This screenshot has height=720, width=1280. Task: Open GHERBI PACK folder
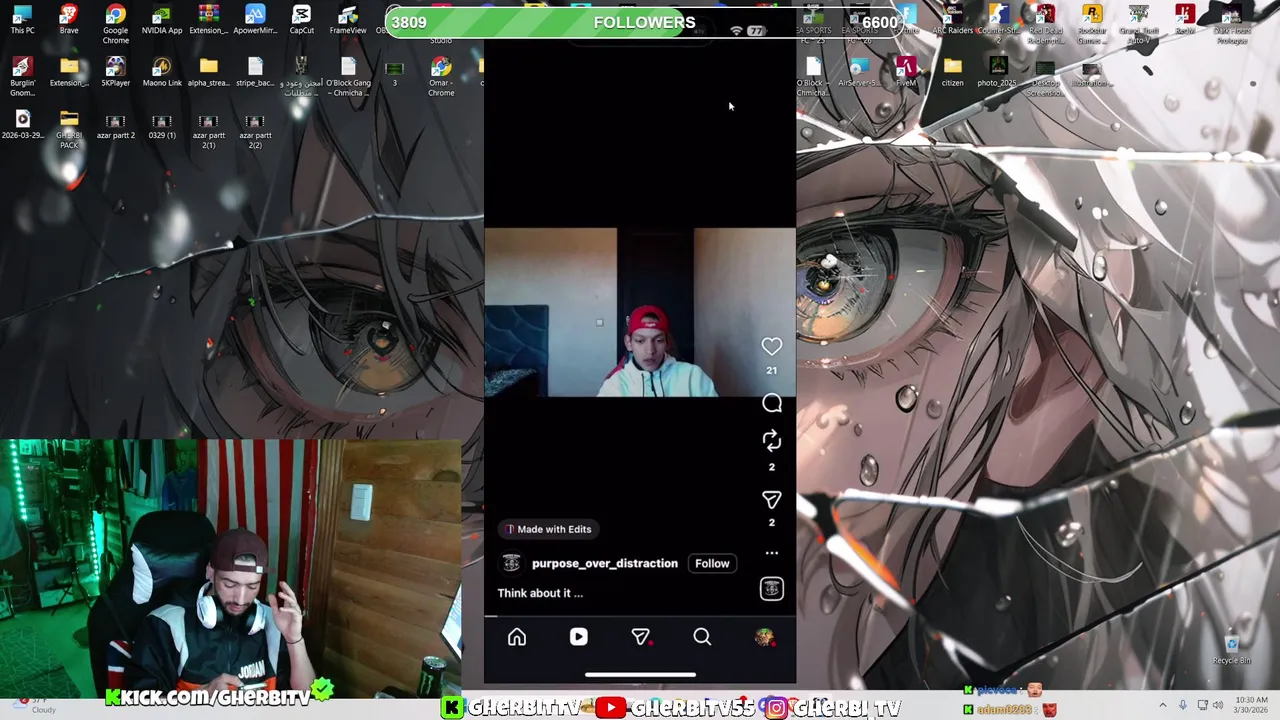pos(68,129)
